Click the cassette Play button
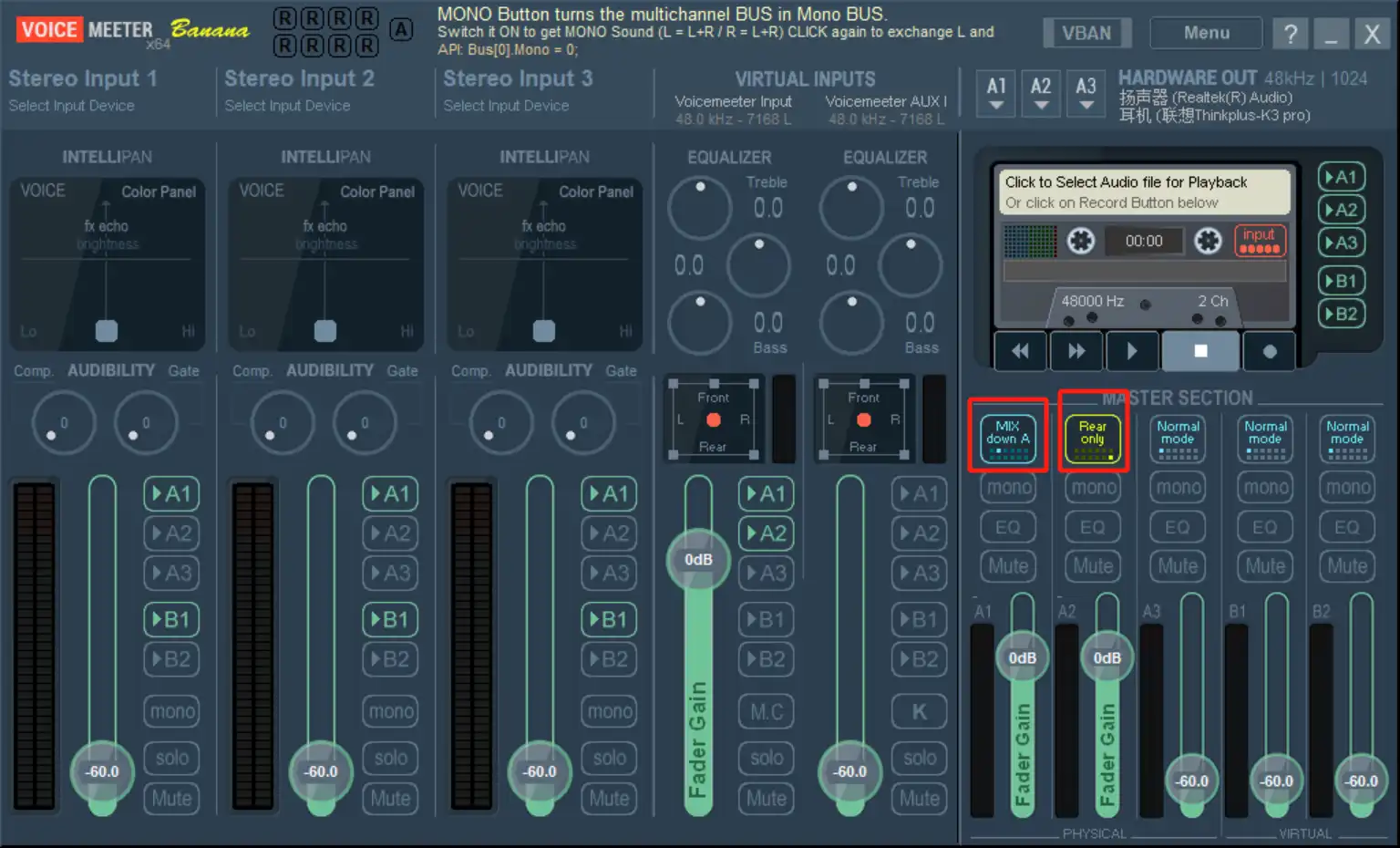The width and height of the screenshot is (1400, 848). point(1132,351)
